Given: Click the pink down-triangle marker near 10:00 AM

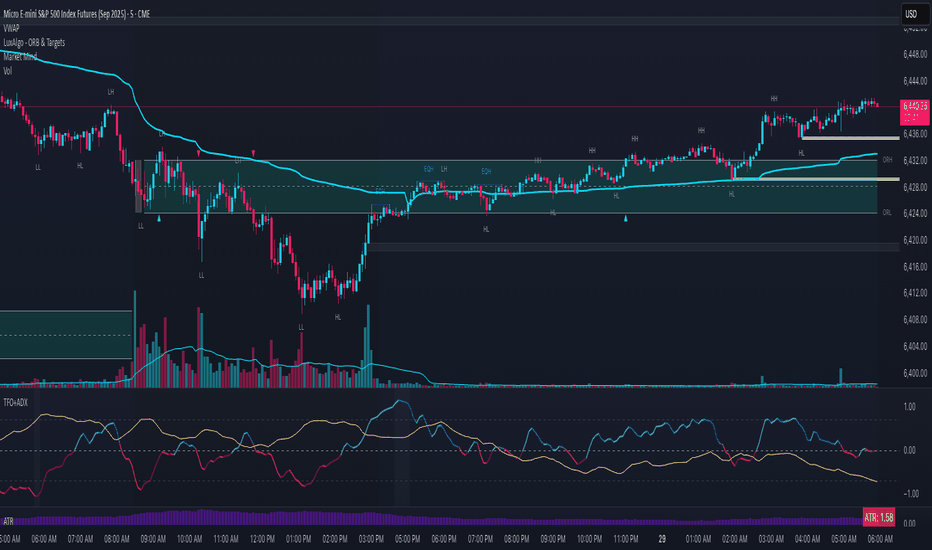Looking at the screenshot, I should (x=199, y=153).
